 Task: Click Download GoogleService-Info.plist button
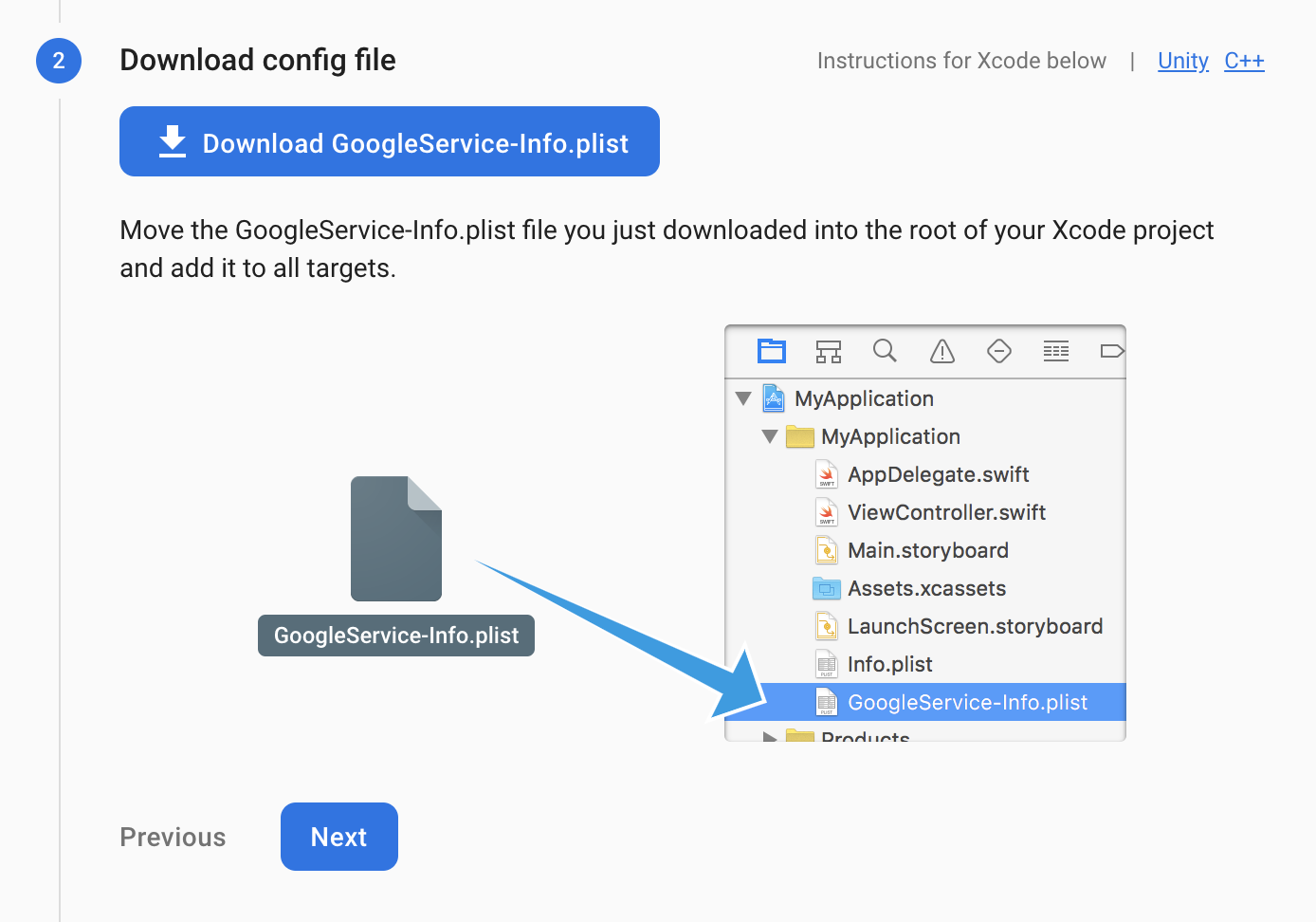pyautogui.click(x=389, y=141)
